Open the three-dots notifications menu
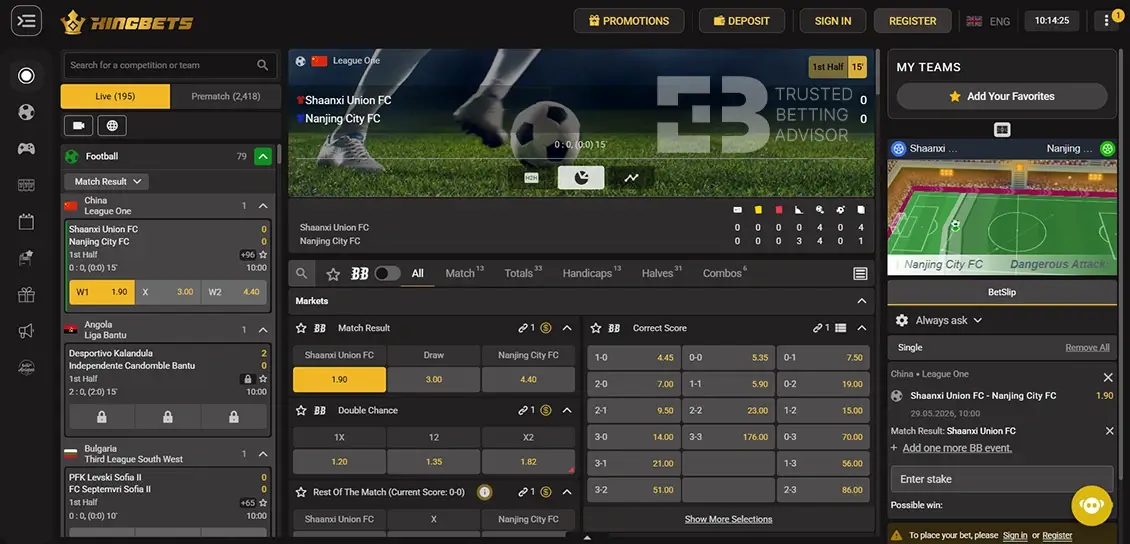 [x=1108, y=21]
